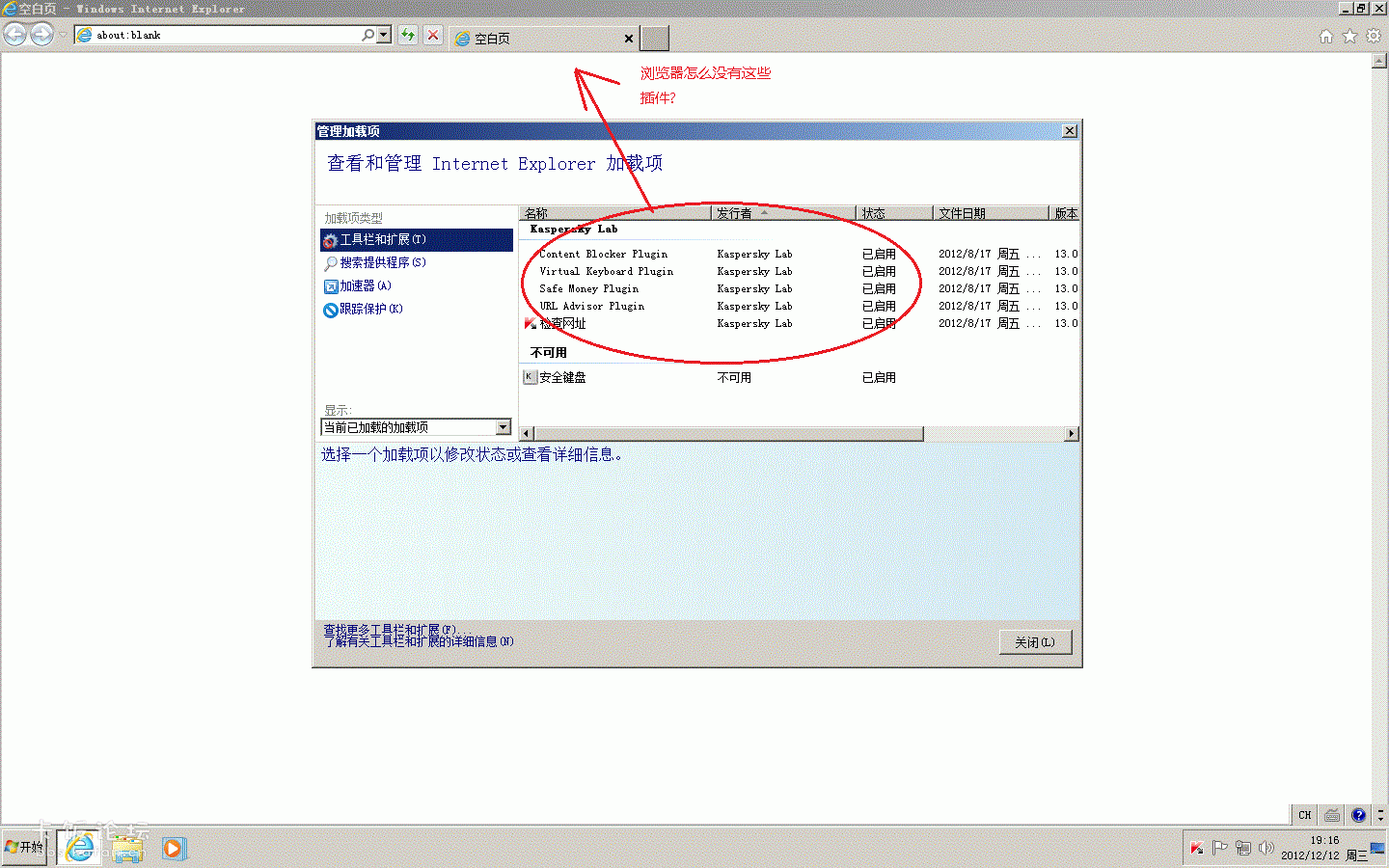Select the 空白页 browser tab
This screenshot has height=868, width=1389.
tap(545, 38)
